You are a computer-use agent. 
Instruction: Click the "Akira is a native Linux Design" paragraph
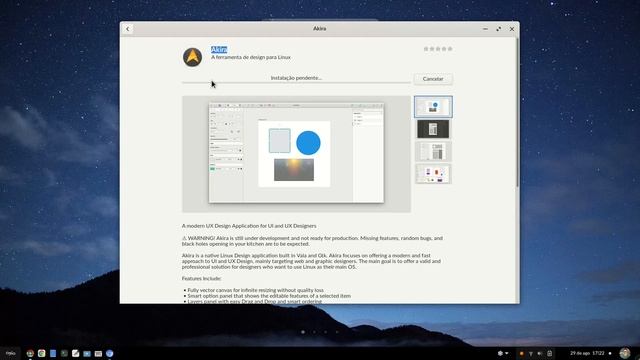[311, 261]
